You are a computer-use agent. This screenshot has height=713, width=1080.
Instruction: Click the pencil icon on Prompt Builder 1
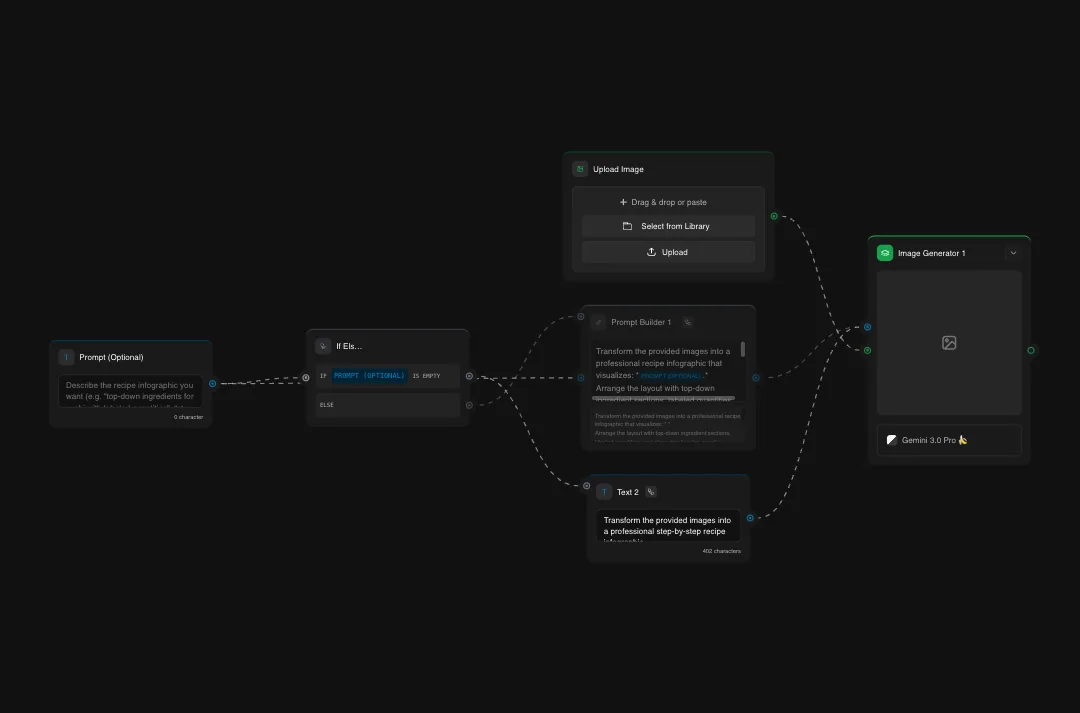(600, 321)
